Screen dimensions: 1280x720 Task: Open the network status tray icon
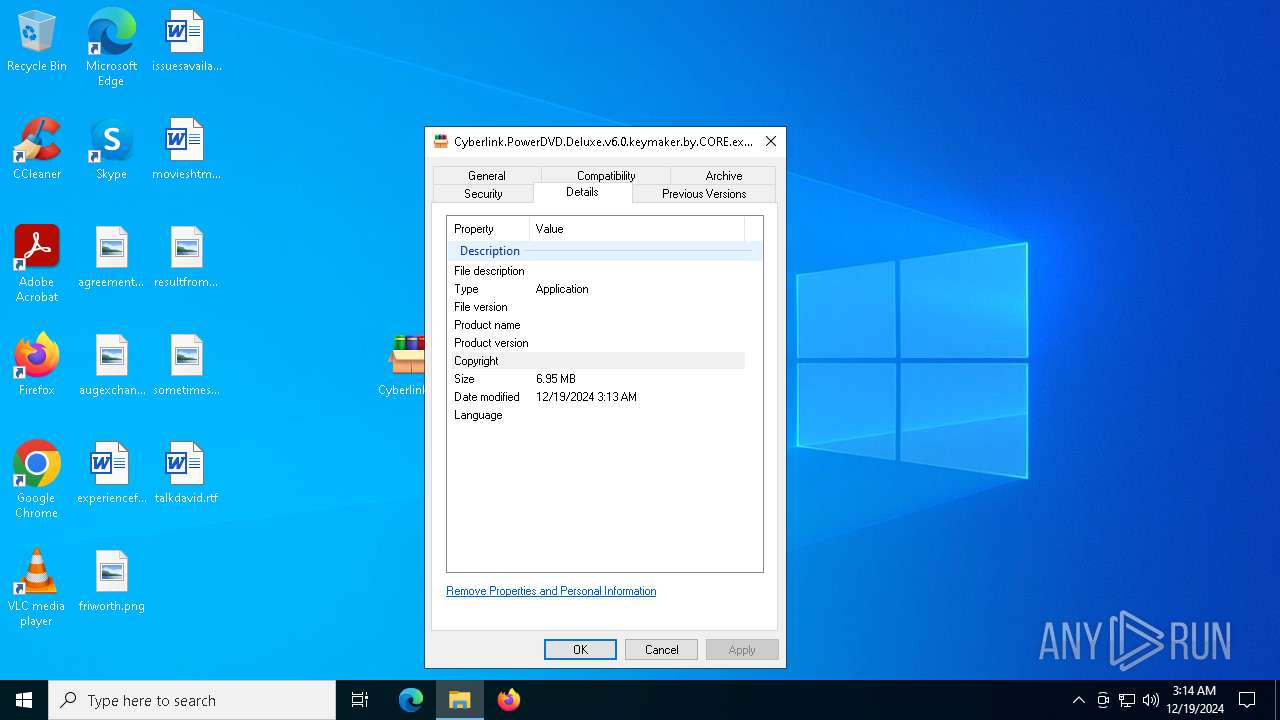[1127, 700]
